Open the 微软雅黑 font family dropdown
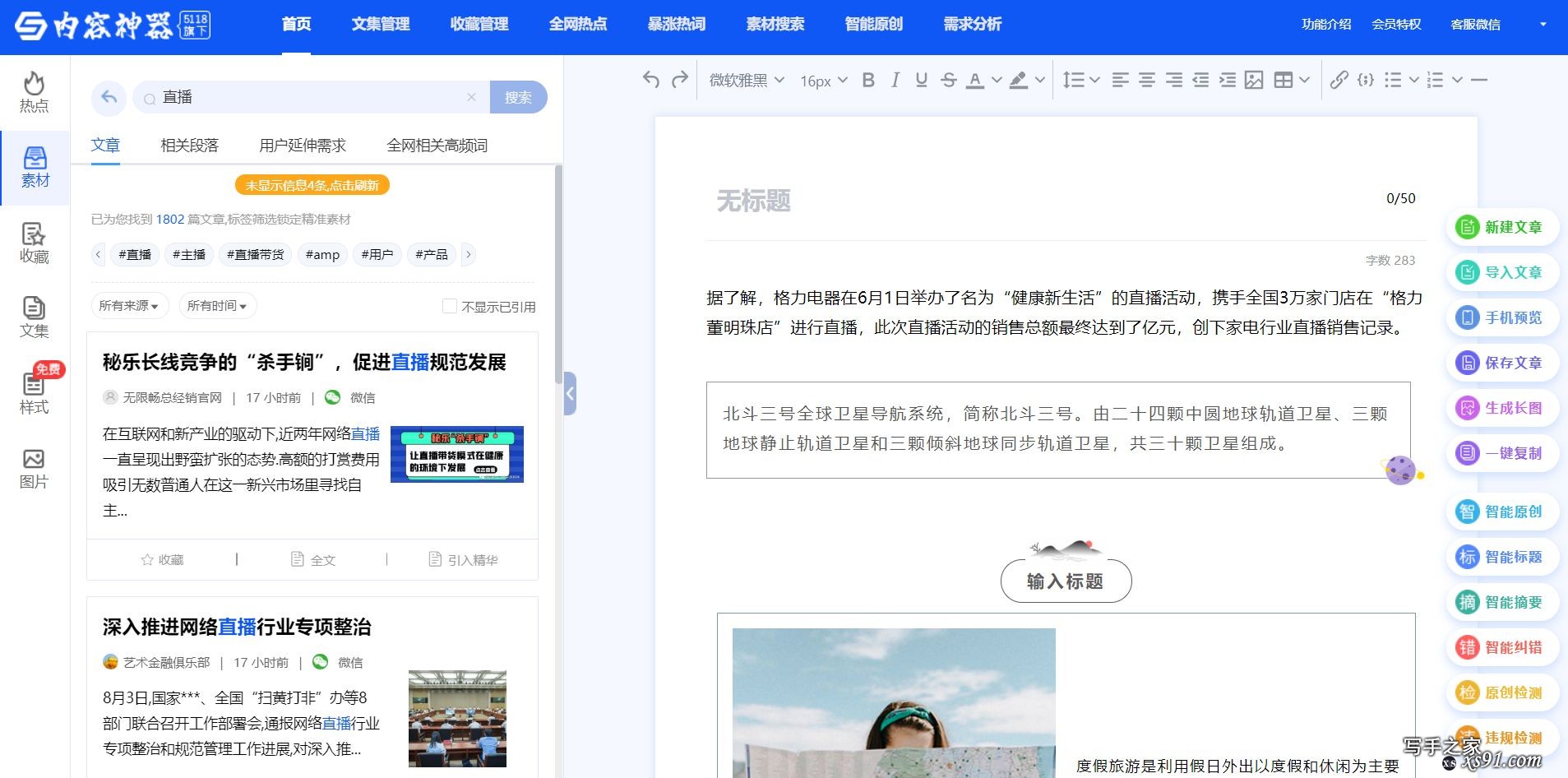The width and height of the screenshot is (1568, 778). coord(747,80)
